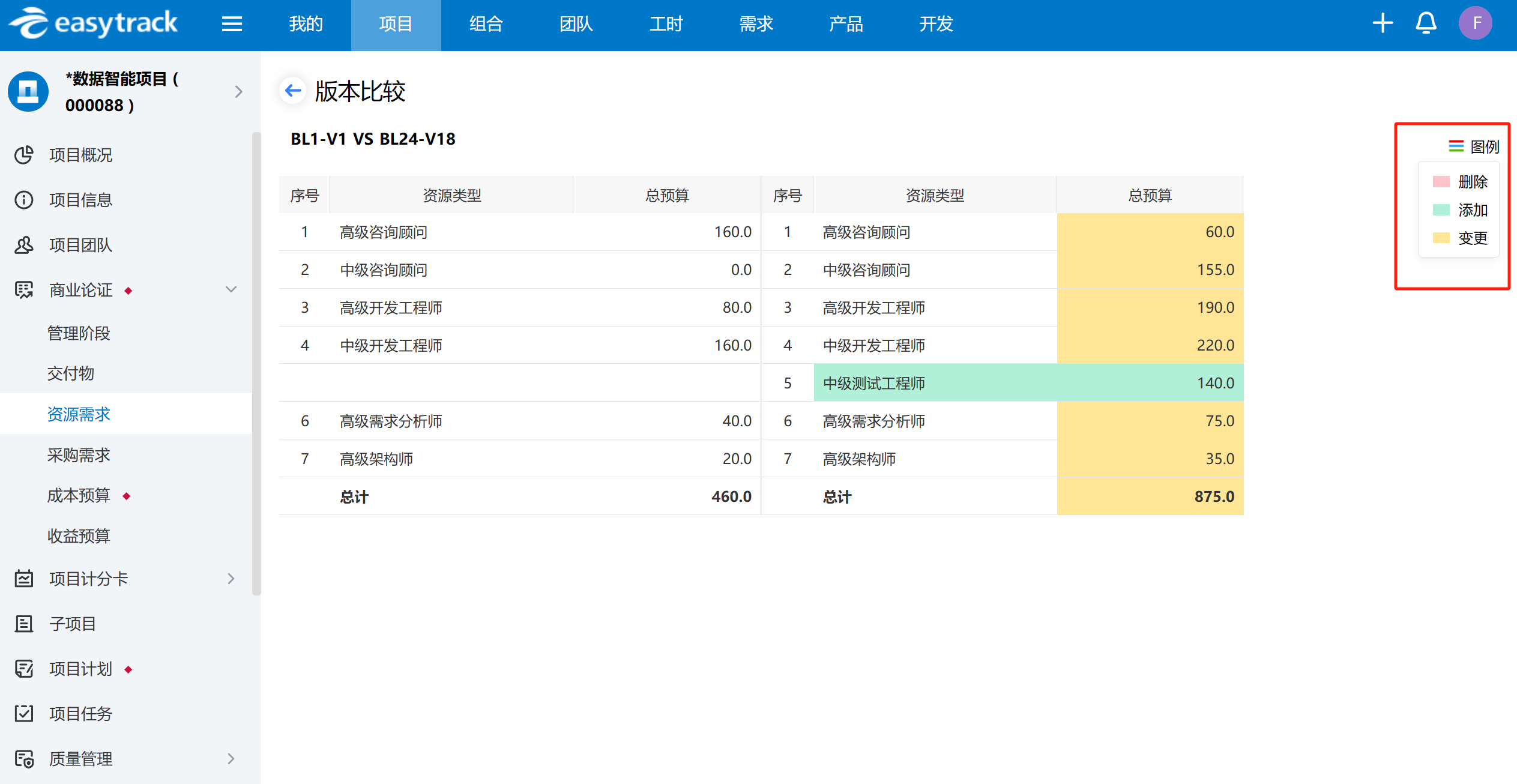The width and height of the screenshot is (1517, 784).
Task: Click the 项目任务 checklist icon
Action: click(23, 714)
